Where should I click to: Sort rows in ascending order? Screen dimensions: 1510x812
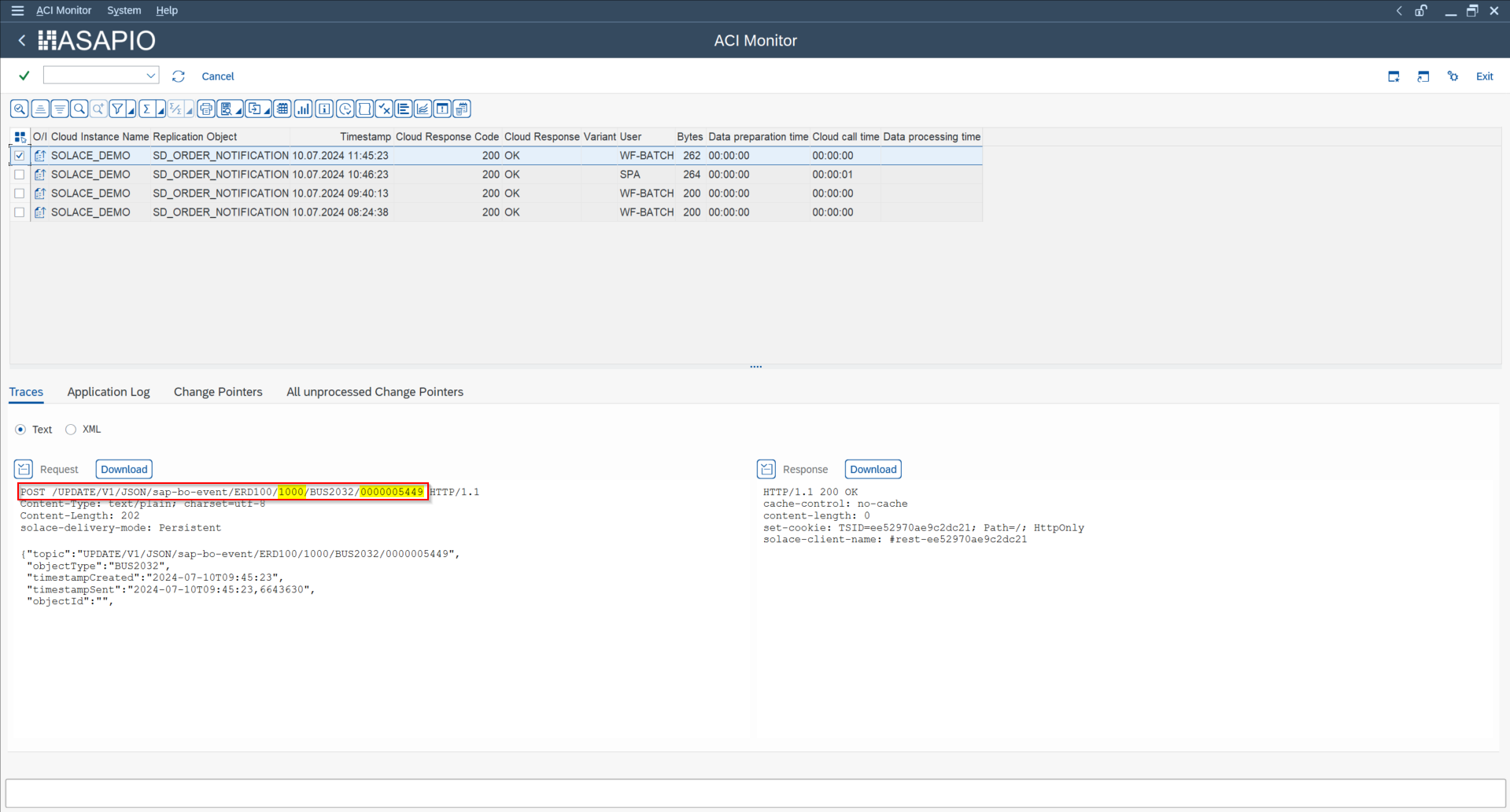(40, 109)
